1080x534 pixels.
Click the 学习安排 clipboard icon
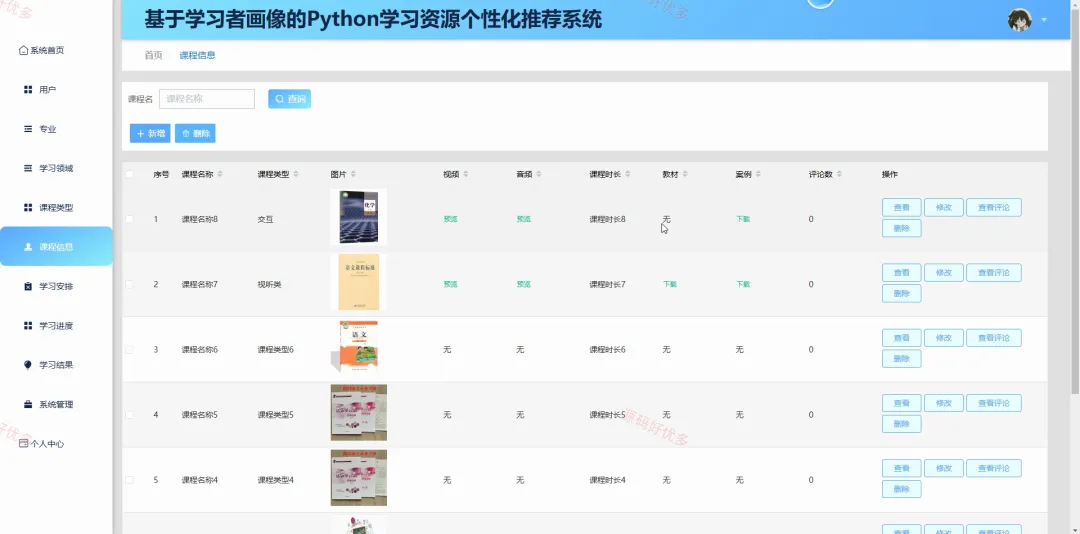[28, 286]
